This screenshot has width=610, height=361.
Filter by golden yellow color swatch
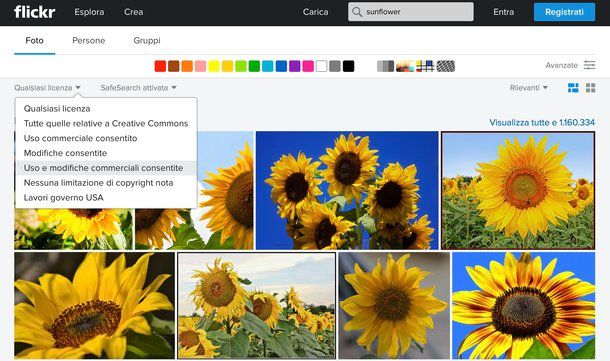point(228,66)
